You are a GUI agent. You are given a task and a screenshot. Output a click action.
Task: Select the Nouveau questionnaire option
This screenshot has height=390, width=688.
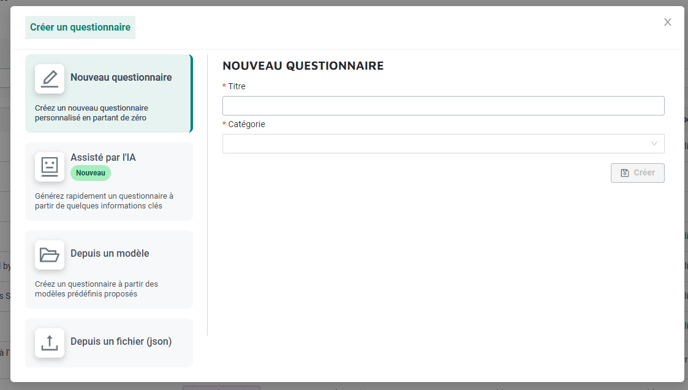[x=109, y=93]
